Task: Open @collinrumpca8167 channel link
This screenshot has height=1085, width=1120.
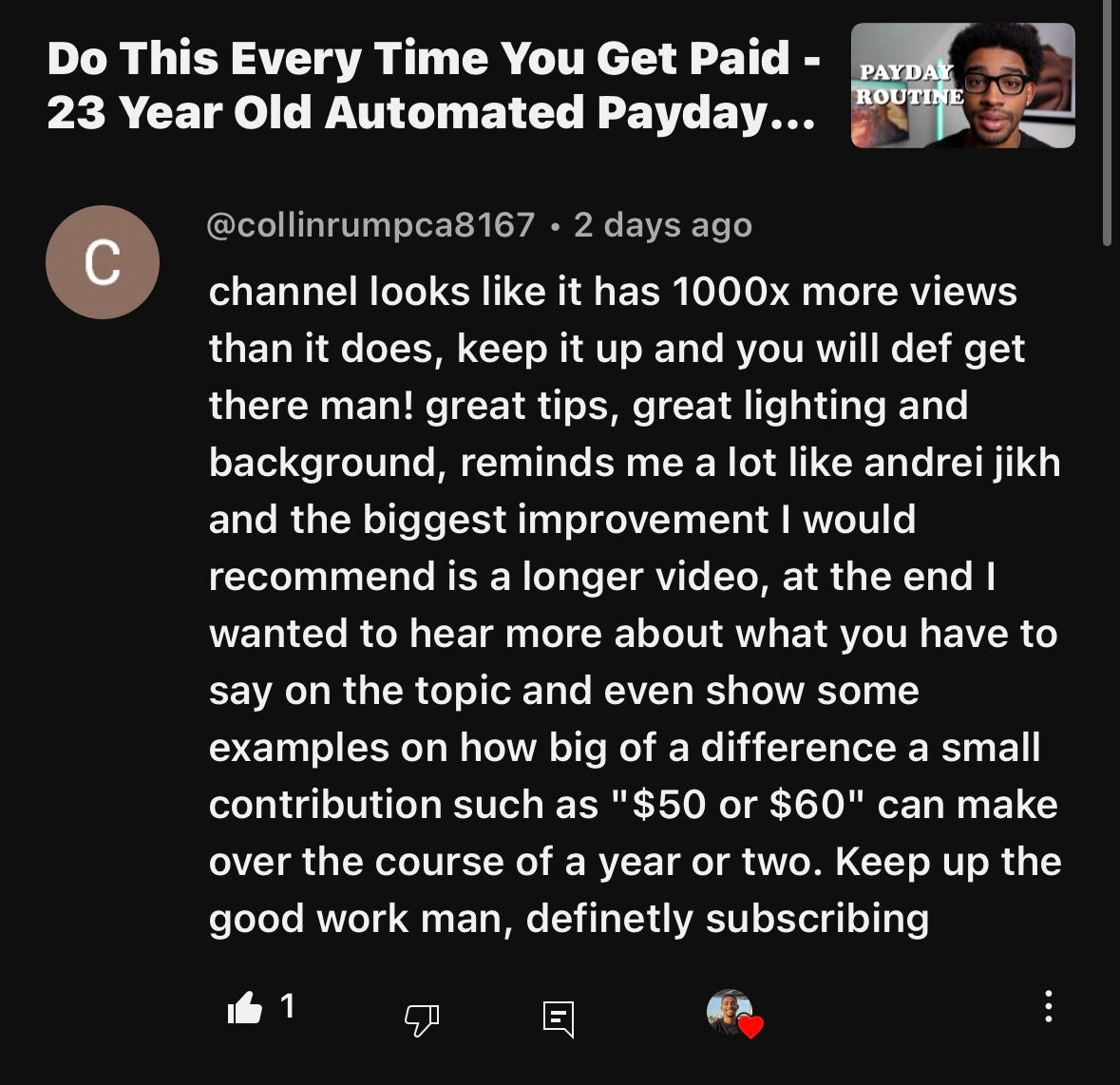Action: 370,225
